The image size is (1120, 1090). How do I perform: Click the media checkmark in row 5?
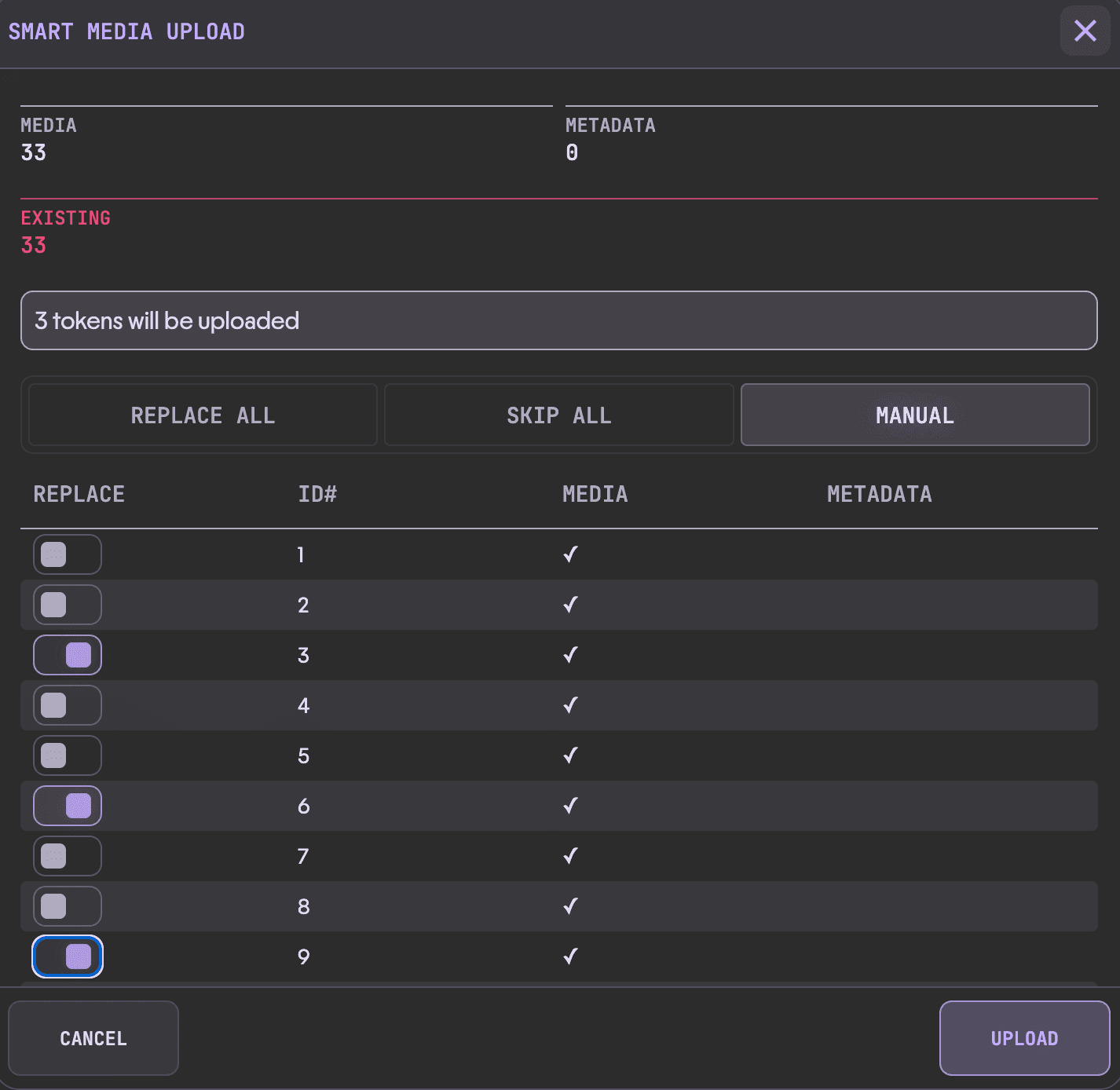tap(571, 755)
